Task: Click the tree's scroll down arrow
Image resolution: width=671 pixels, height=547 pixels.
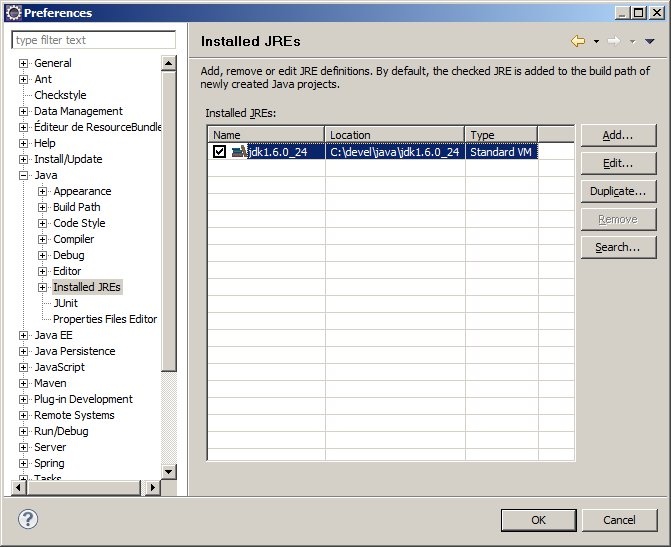Action: point(169,472)
